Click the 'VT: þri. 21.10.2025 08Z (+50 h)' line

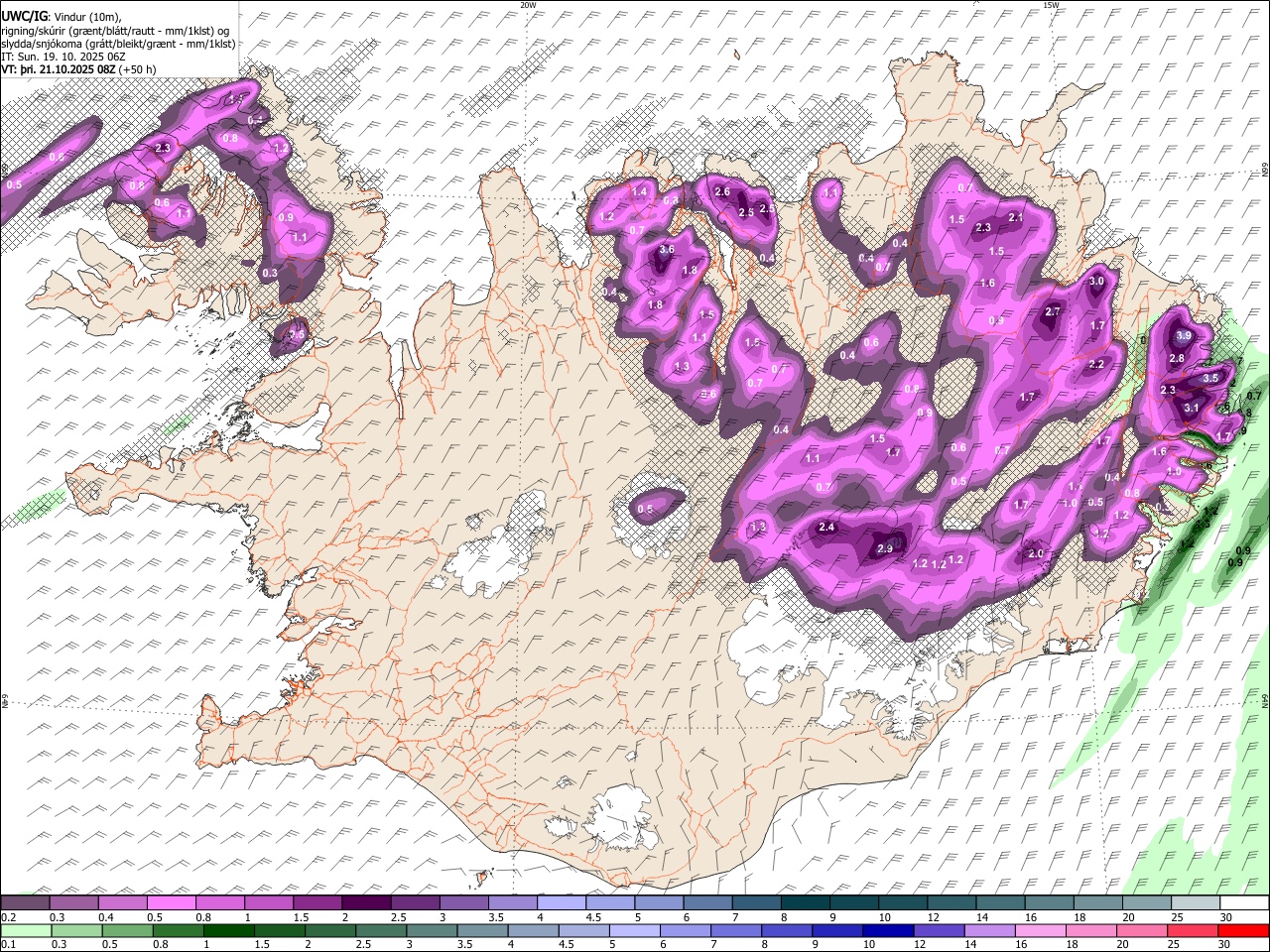click(x=78, y=69)
